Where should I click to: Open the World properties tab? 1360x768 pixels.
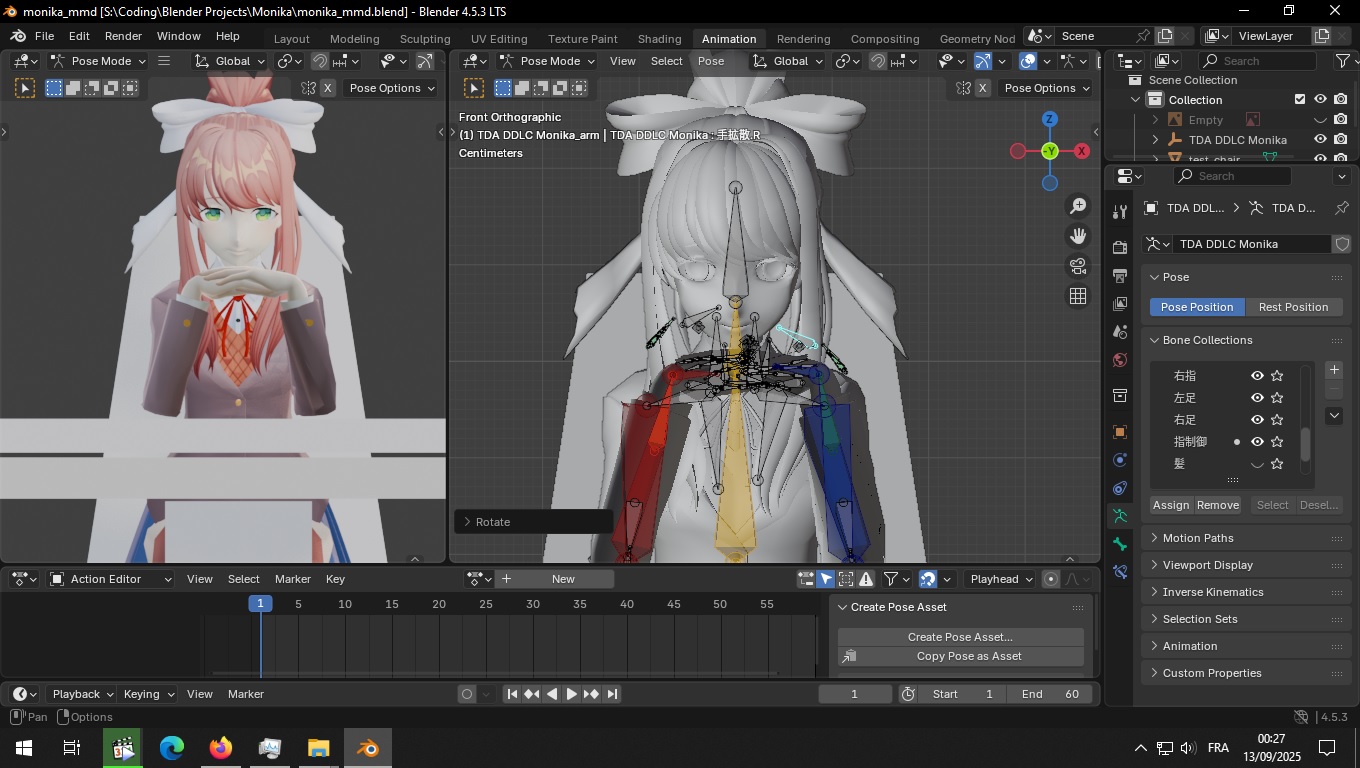pyautogui.click(x=1120, y=360)
